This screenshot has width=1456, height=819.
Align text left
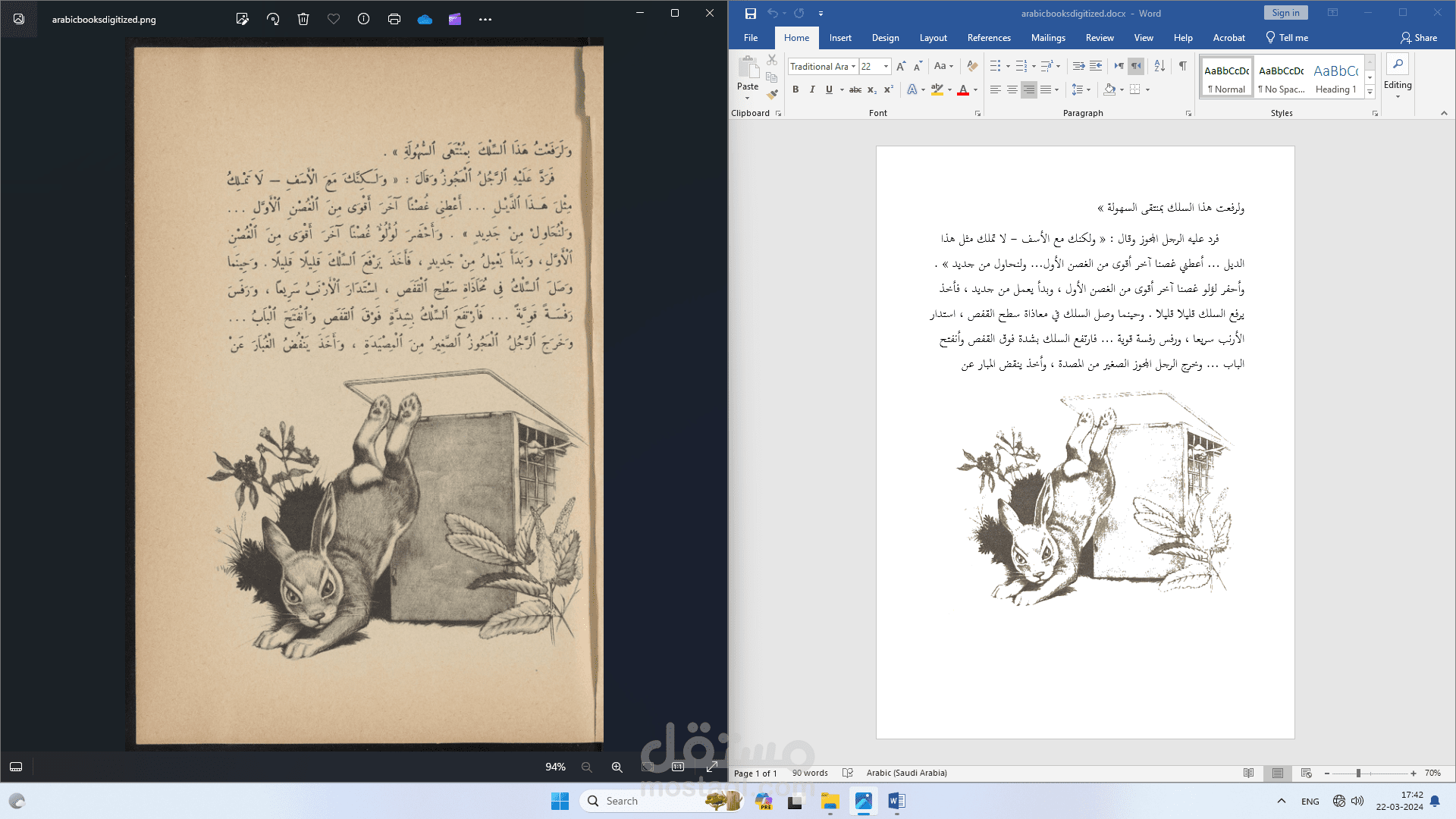tap(996, 89)
